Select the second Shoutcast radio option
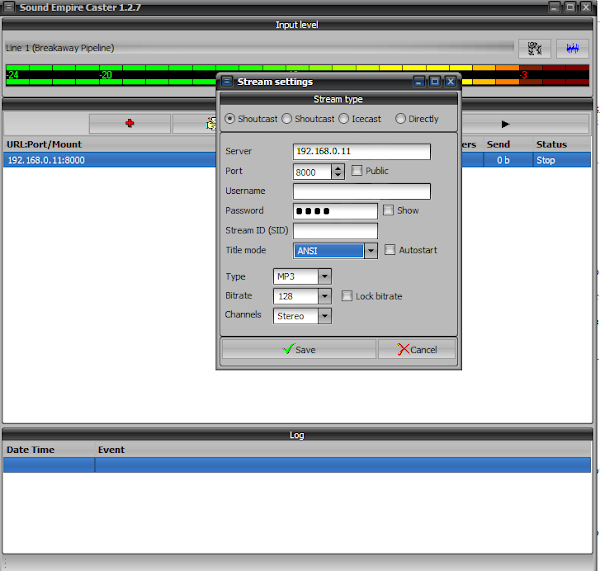 click(287, 119)
